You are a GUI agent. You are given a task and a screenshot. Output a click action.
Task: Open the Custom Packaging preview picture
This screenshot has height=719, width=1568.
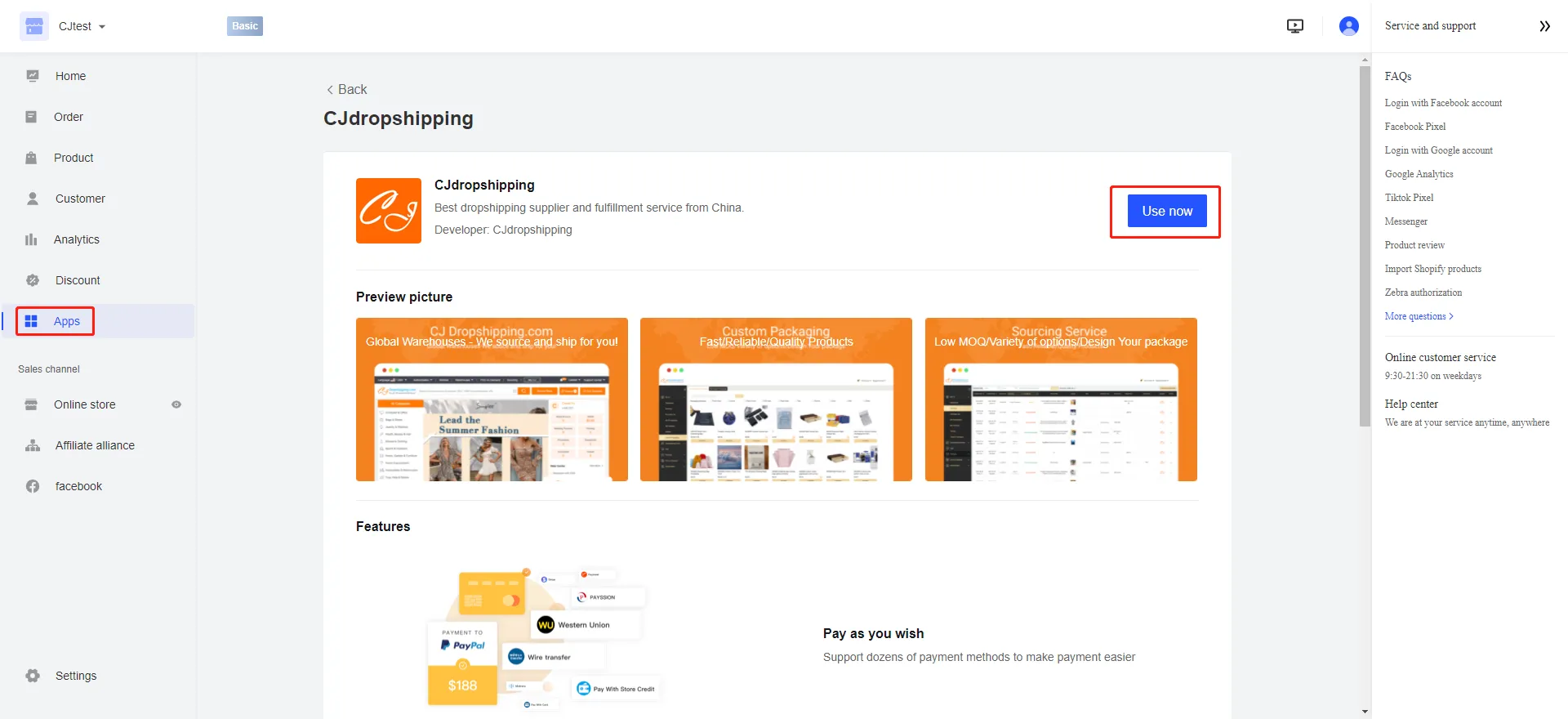point(776,400)
